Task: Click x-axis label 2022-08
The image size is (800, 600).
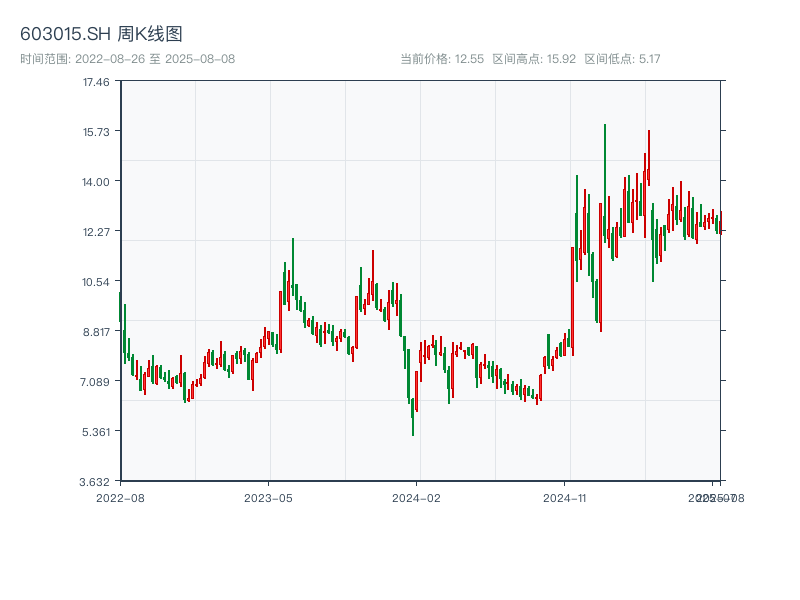Action: pyautogui.click(x=120, y=498)
